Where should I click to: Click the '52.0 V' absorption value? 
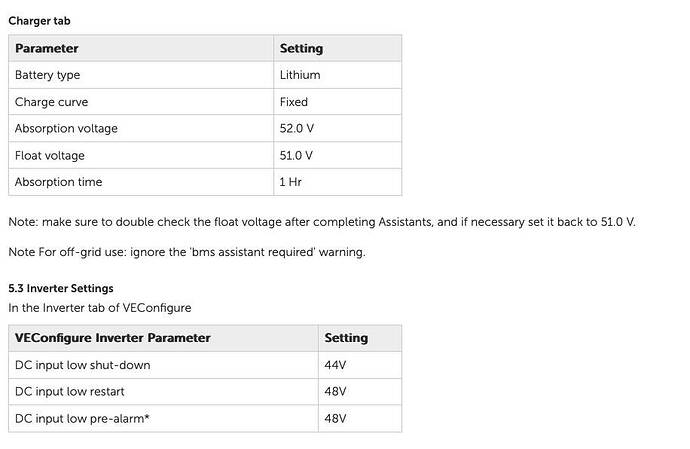coord(297,129)
